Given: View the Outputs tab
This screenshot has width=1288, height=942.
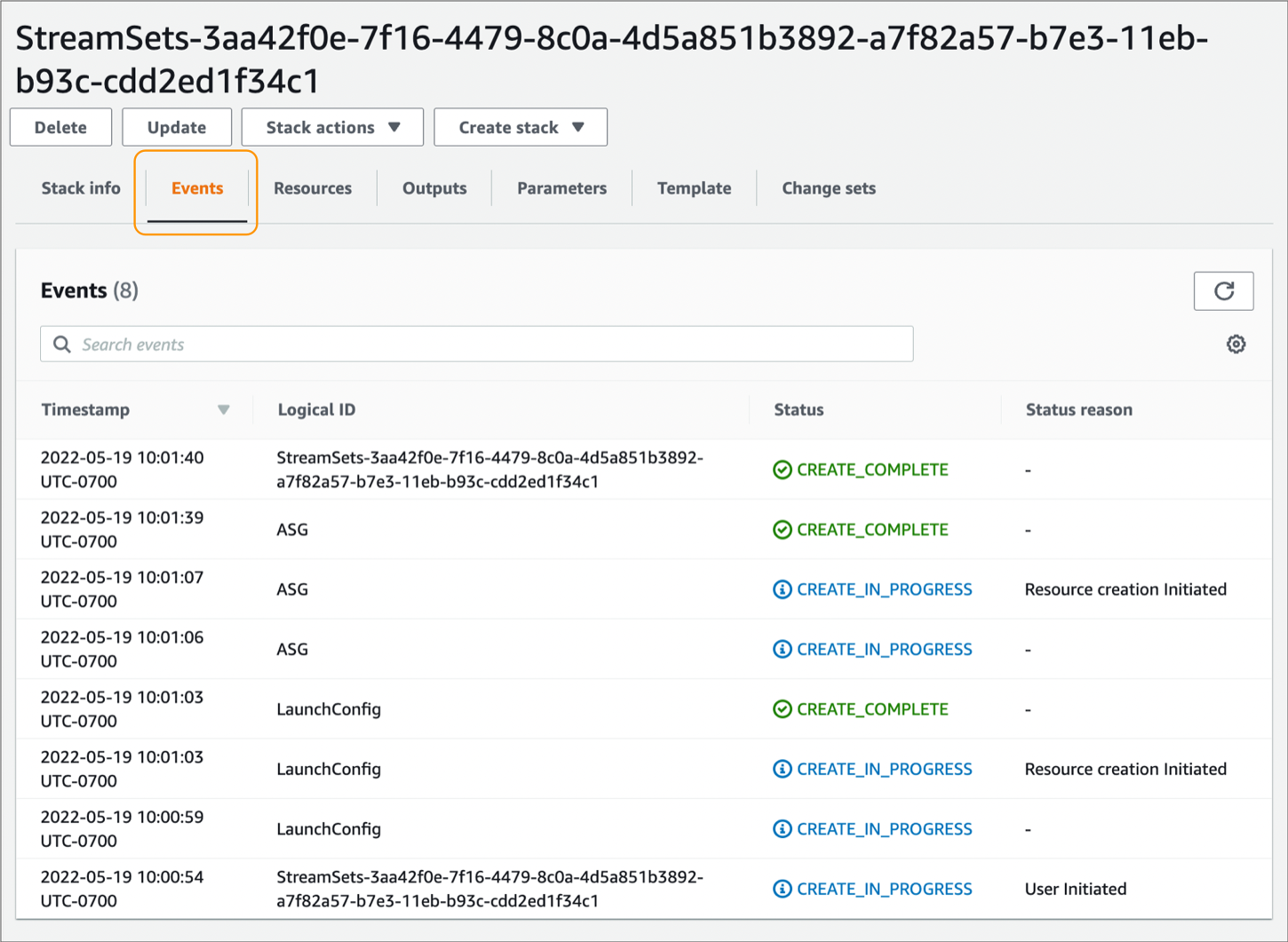Looking at the screenshot, I should pos(434,187).
